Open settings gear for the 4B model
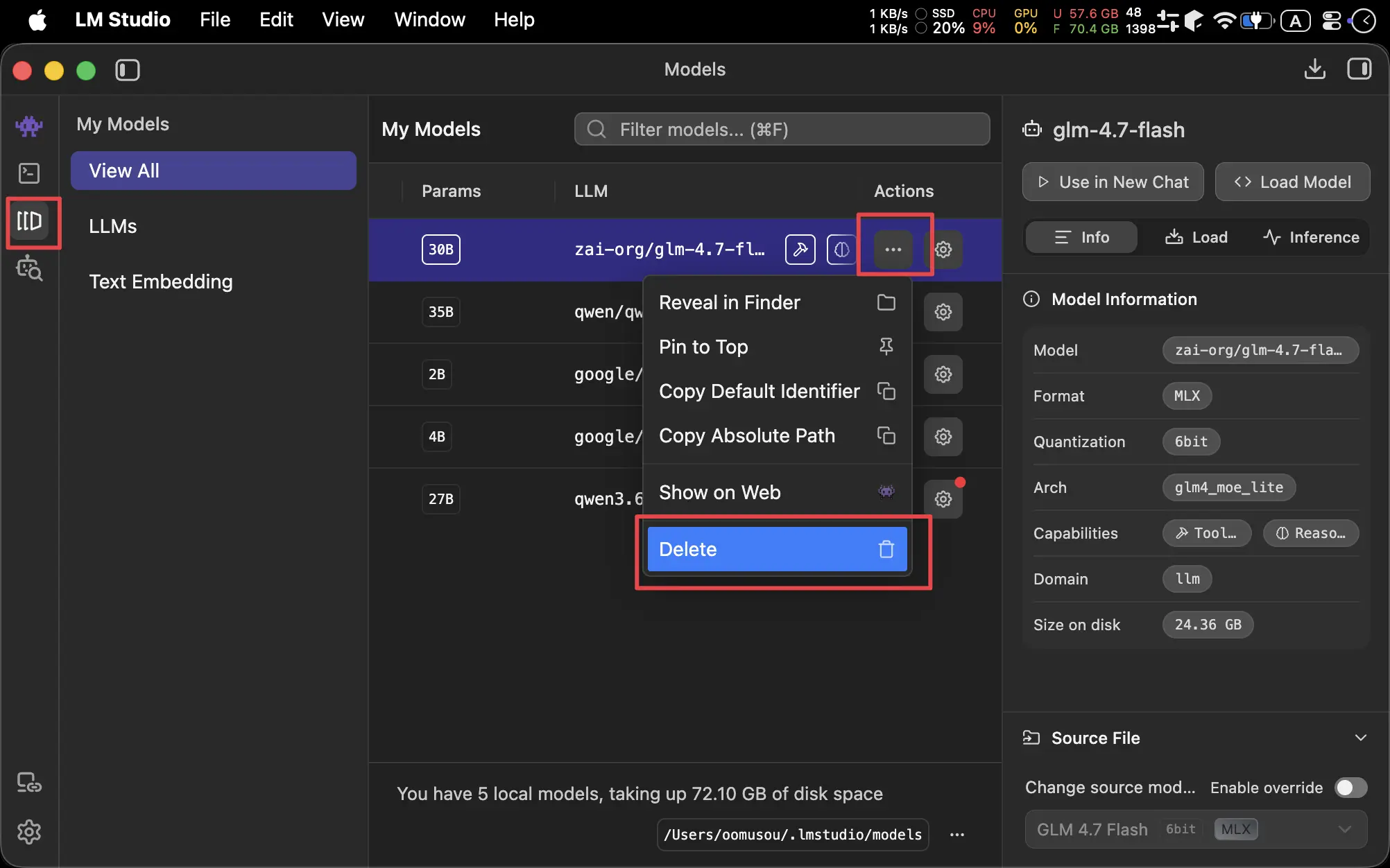The image size is (1390, 868). [943, 437]
